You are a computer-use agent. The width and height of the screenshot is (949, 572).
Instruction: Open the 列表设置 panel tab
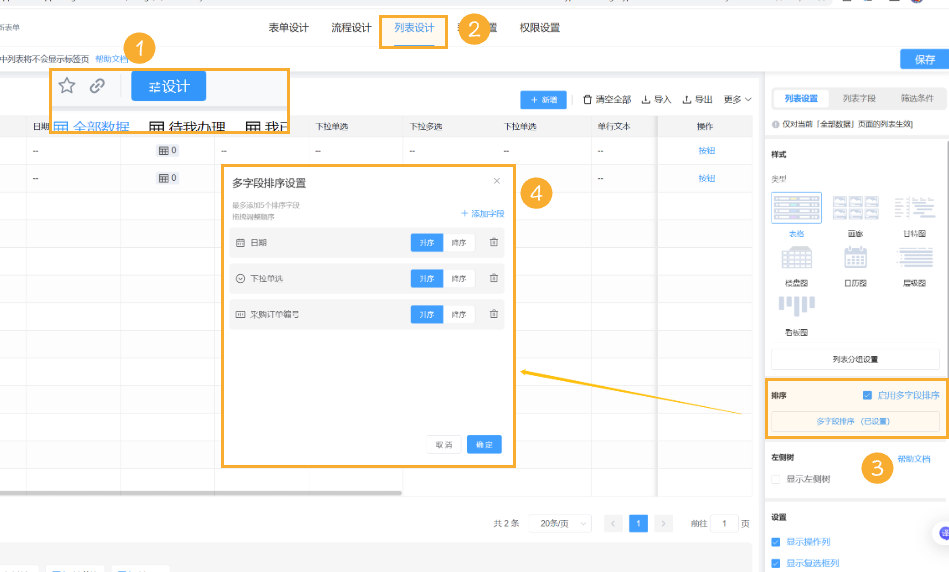(801, 98)
